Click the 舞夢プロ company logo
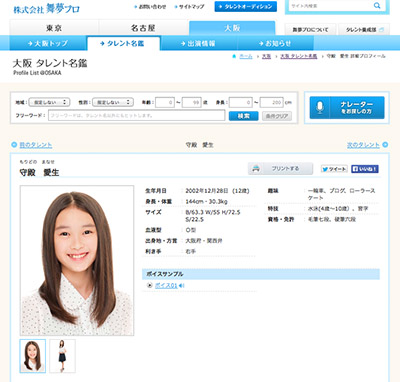 click(x=46, y=8)
